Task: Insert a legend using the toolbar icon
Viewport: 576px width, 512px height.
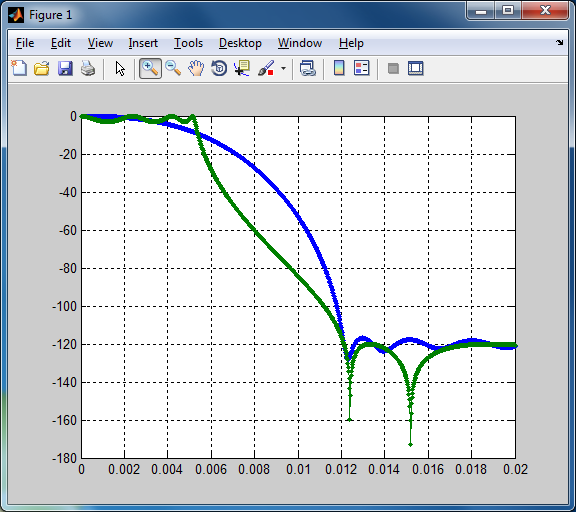Action: [361, 68]
